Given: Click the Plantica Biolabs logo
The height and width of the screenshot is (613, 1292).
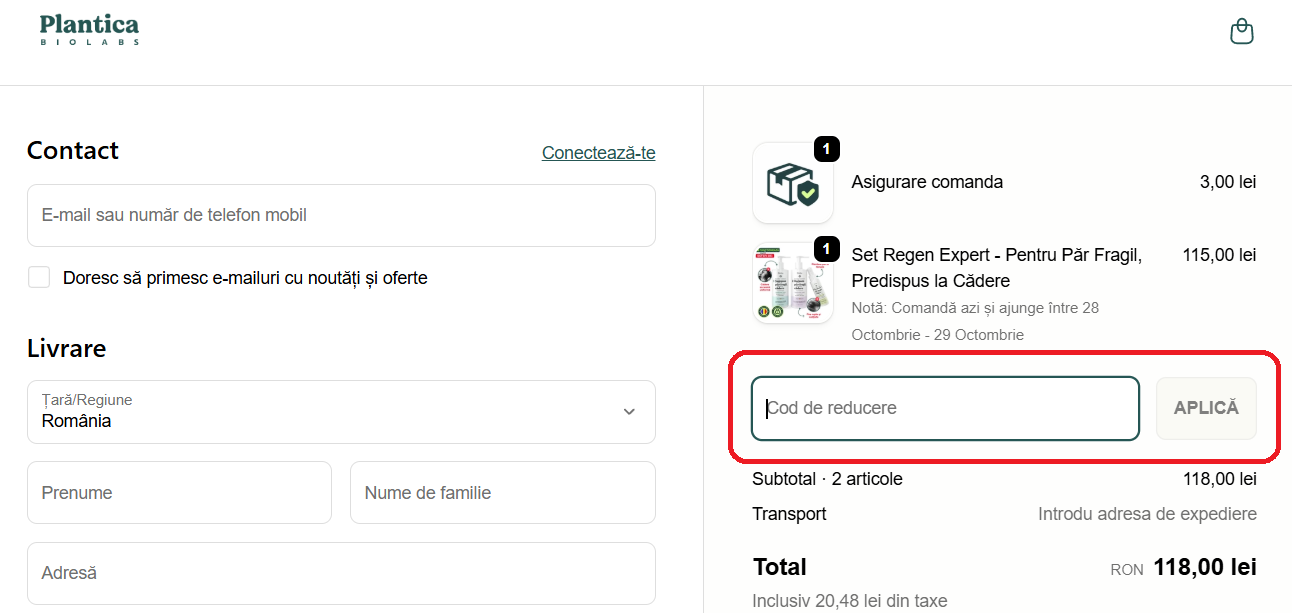Looking at the screenshot, I should coord(89,29).
